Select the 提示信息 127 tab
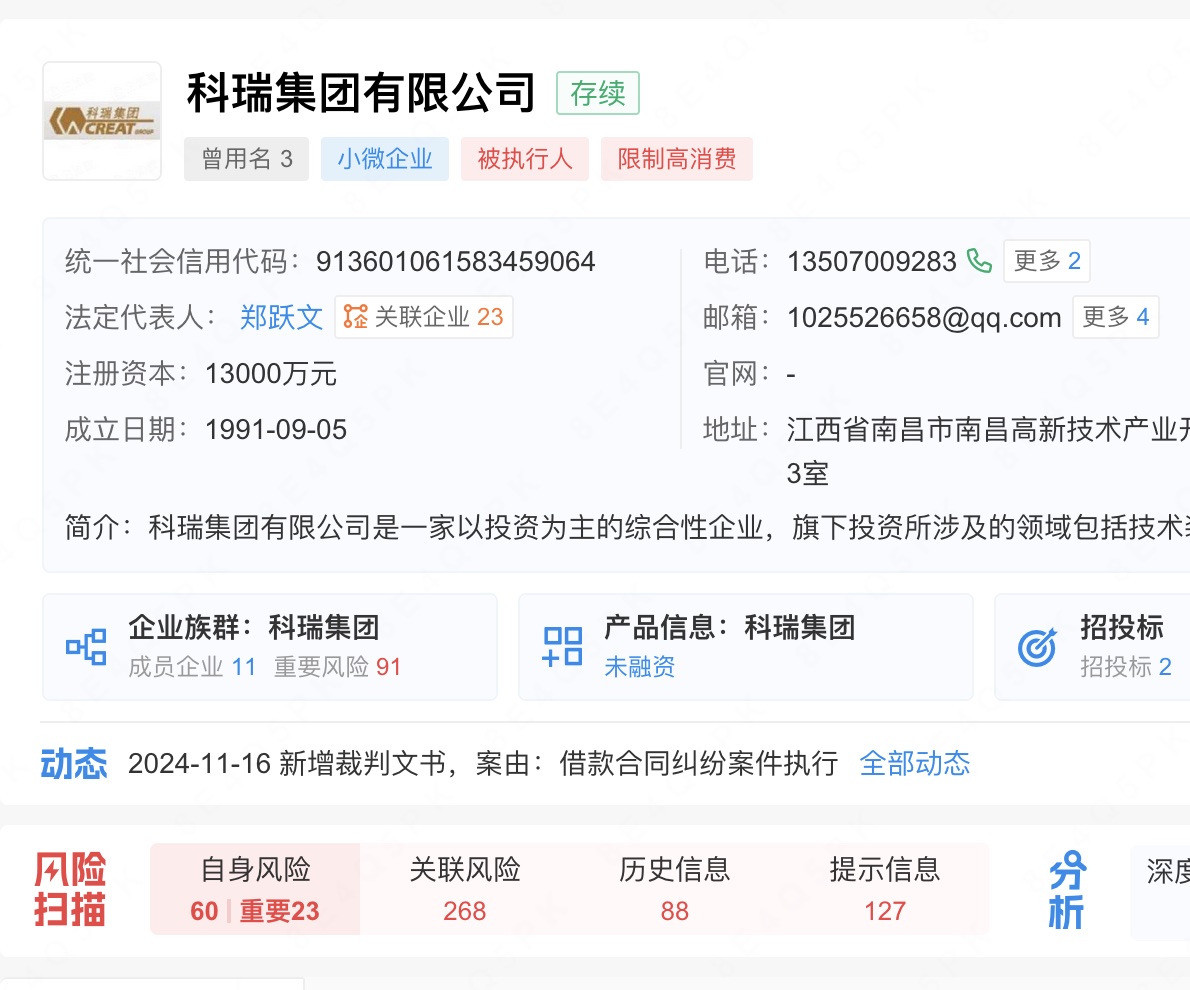 885,889
